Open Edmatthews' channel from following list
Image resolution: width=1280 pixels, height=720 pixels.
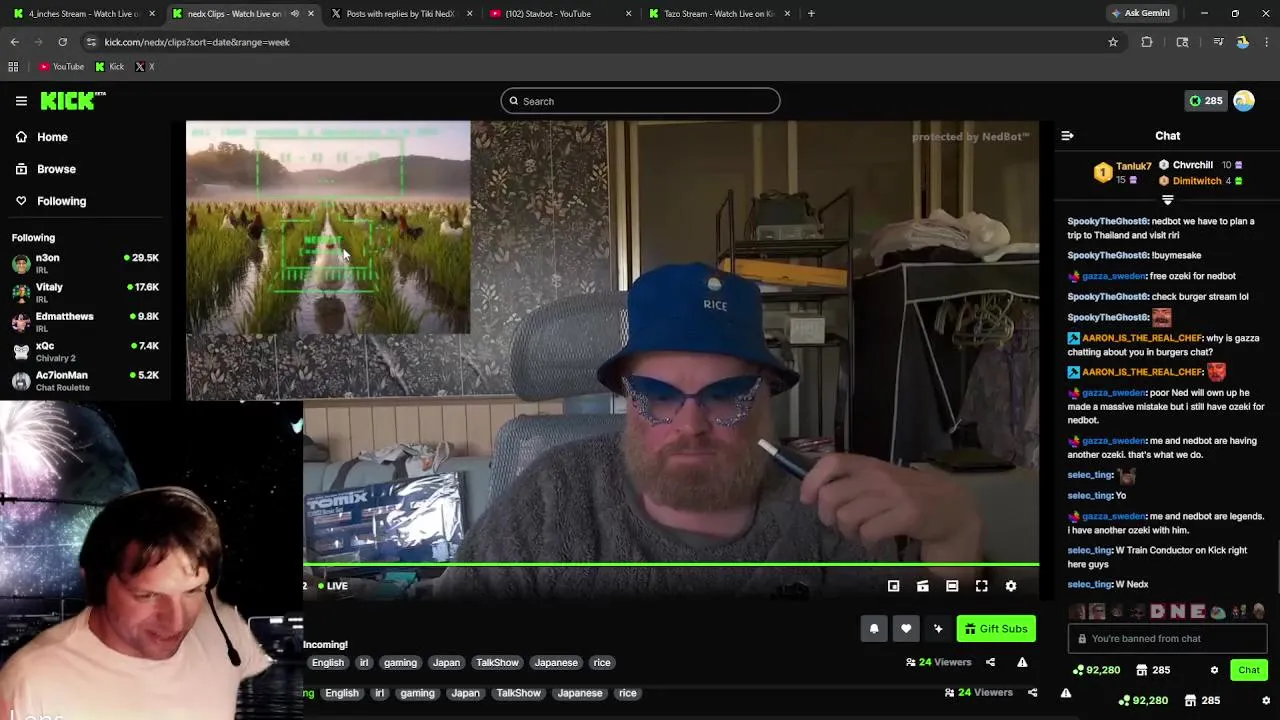pos(85,321)
